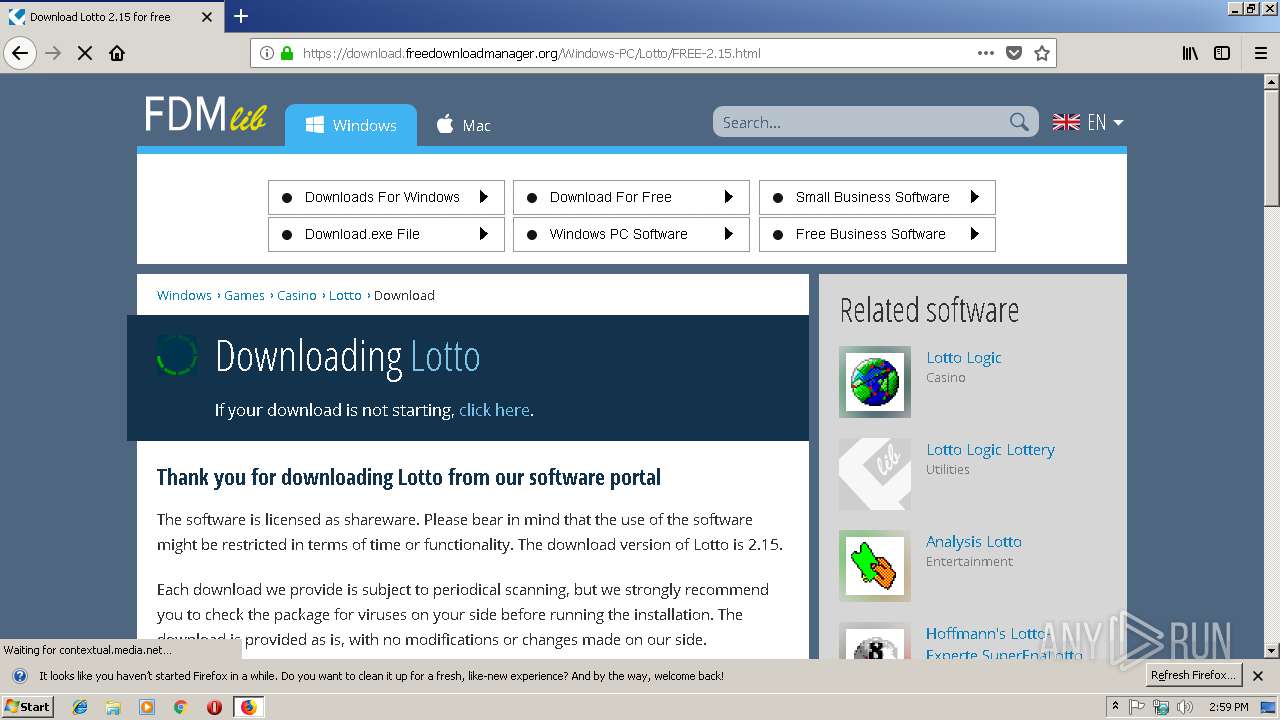The image size is (1280, 720).
Task: Expand Downloads For Windows arrow
Action: (484, 197)
